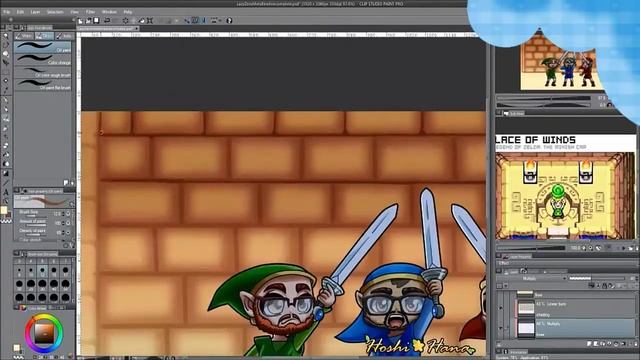
Task: Open the Sub view palette menu icon
Action: pyautogui.click(x=499, y=113)
